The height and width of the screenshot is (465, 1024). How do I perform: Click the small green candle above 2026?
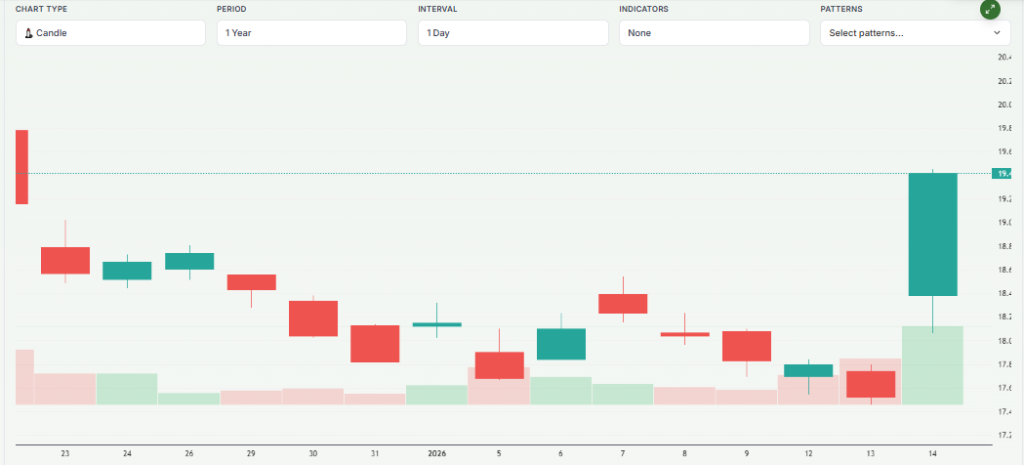click(x=437, y=324)
